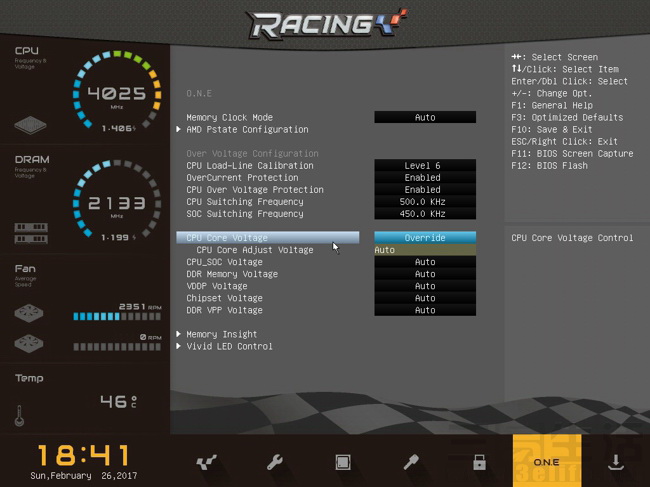Open the Security tab with padlock icon
Image resolution: width=650 pixels, height=487 pixels.
click(479, 462)
